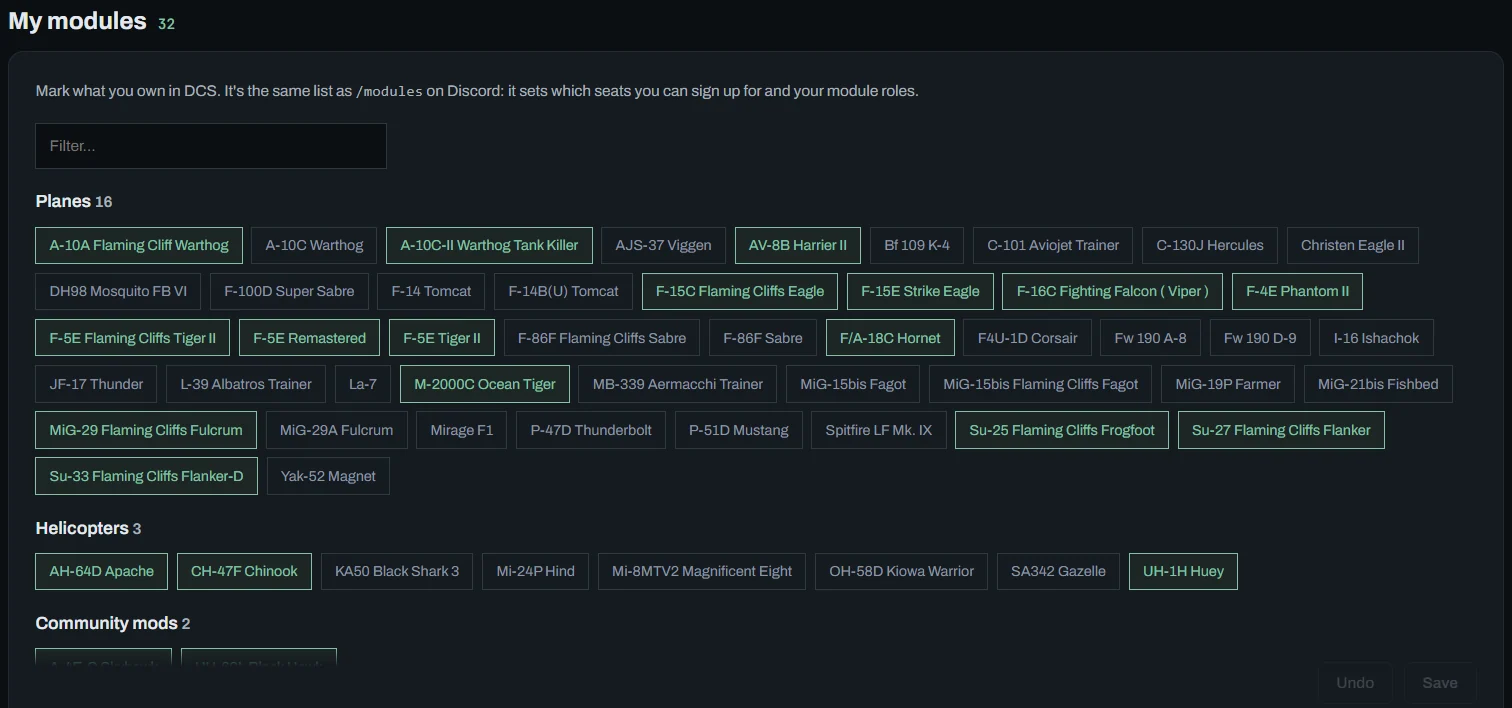Enable the F-86F Sabre module

[763, 338]
